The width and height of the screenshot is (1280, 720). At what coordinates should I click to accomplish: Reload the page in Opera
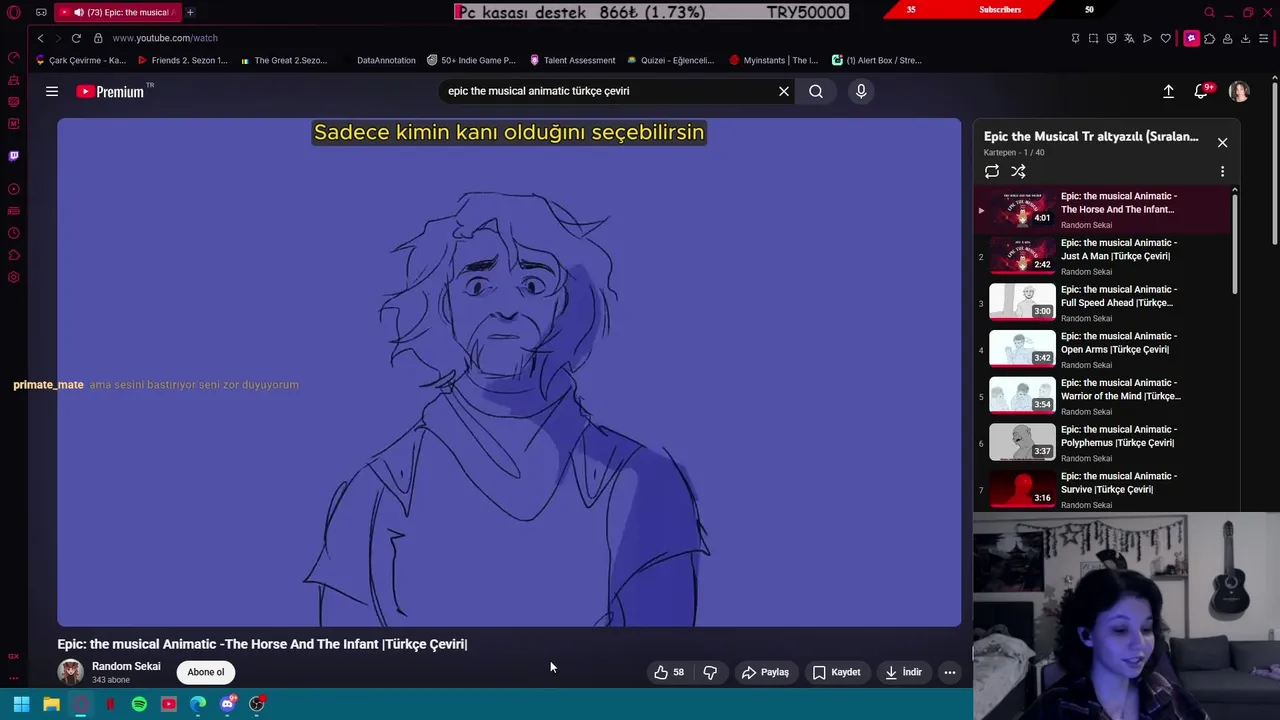pyautogui.click(x=76, y=38)
